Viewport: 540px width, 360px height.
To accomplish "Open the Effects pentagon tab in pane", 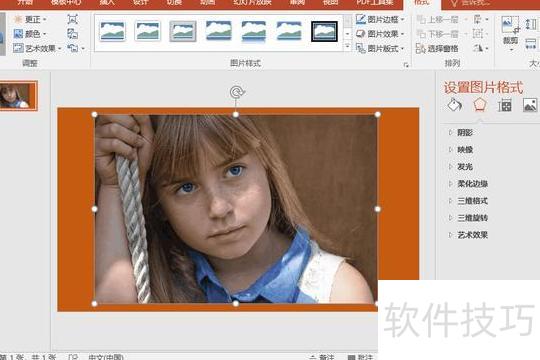I will pos(480,105).
